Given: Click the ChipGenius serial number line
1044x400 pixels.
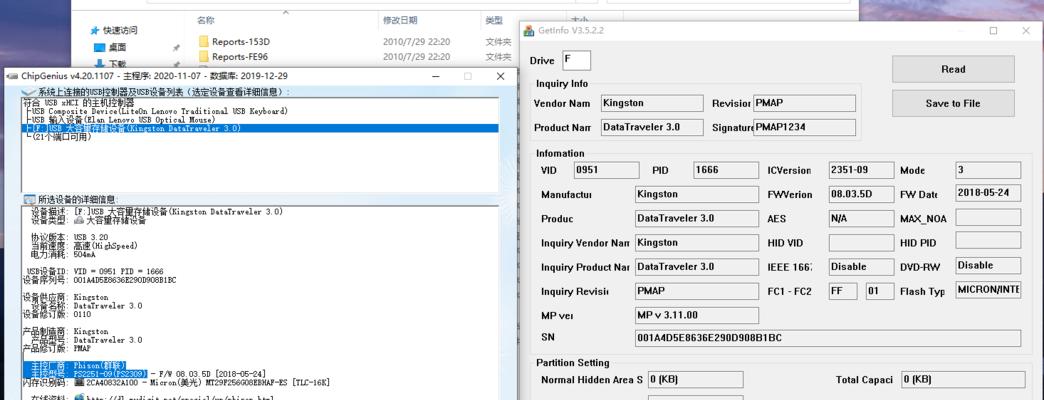Looking at the screenshot, I should 99,280.
